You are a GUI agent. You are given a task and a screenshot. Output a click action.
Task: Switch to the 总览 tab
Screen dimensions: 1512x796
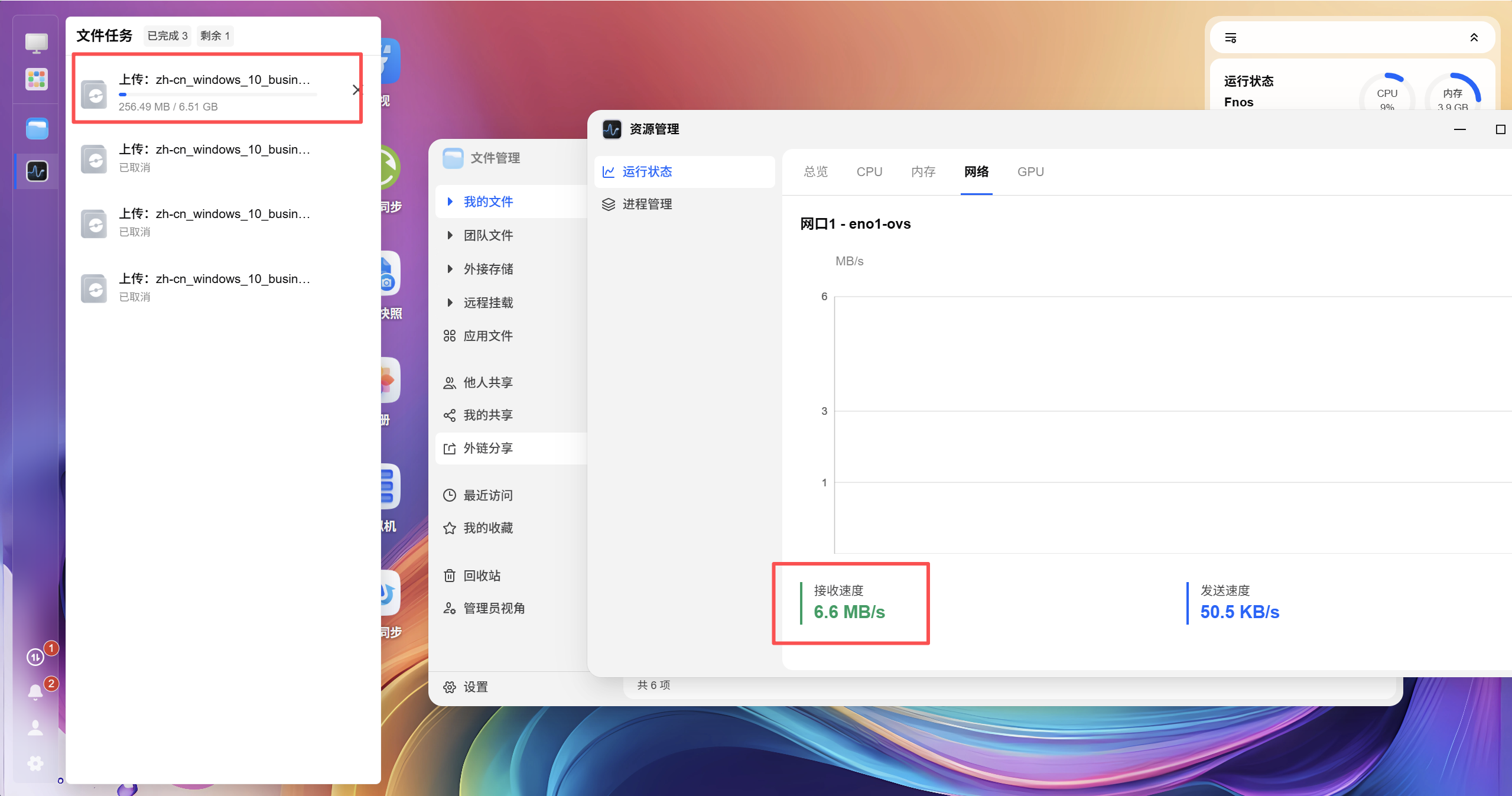816,171
